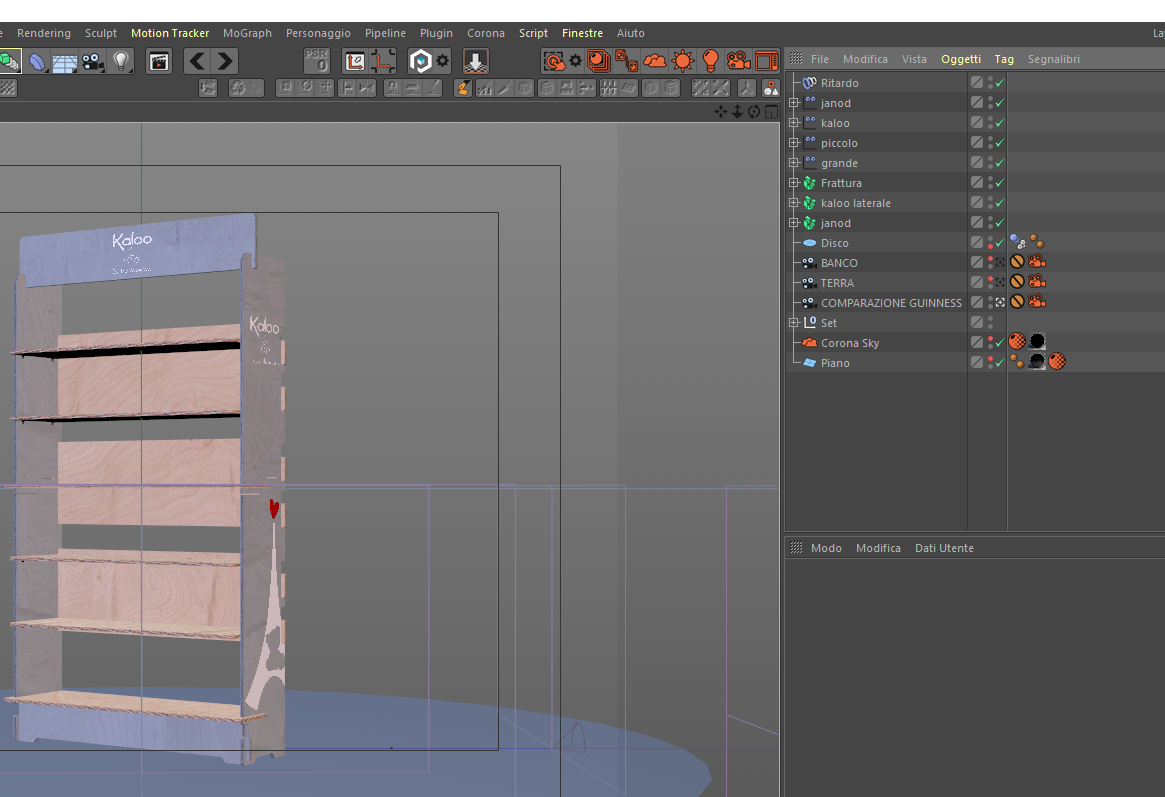The image size is (1165, 797).
Task: Click the viewport move pan icon
Action: [720, 111]
